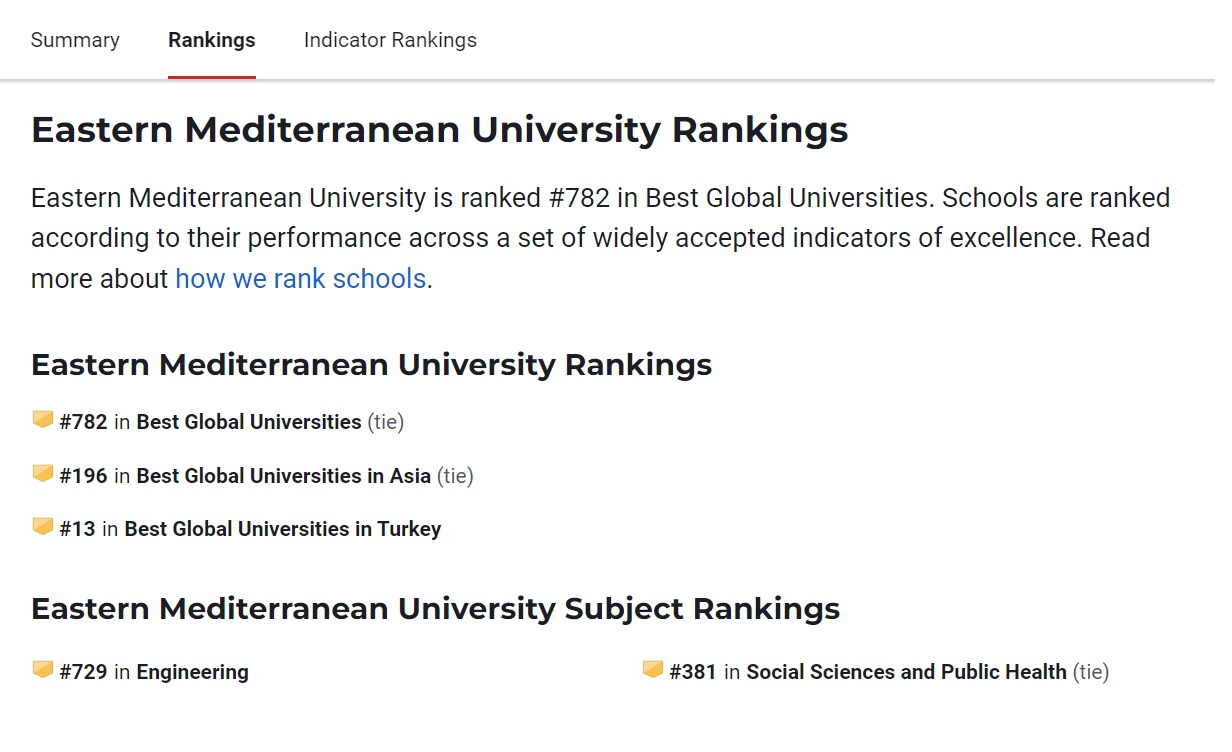Click badge icon beside #196 ranking in Asia
Viewport: 1232px width, 752px height.
click(42, 474)
